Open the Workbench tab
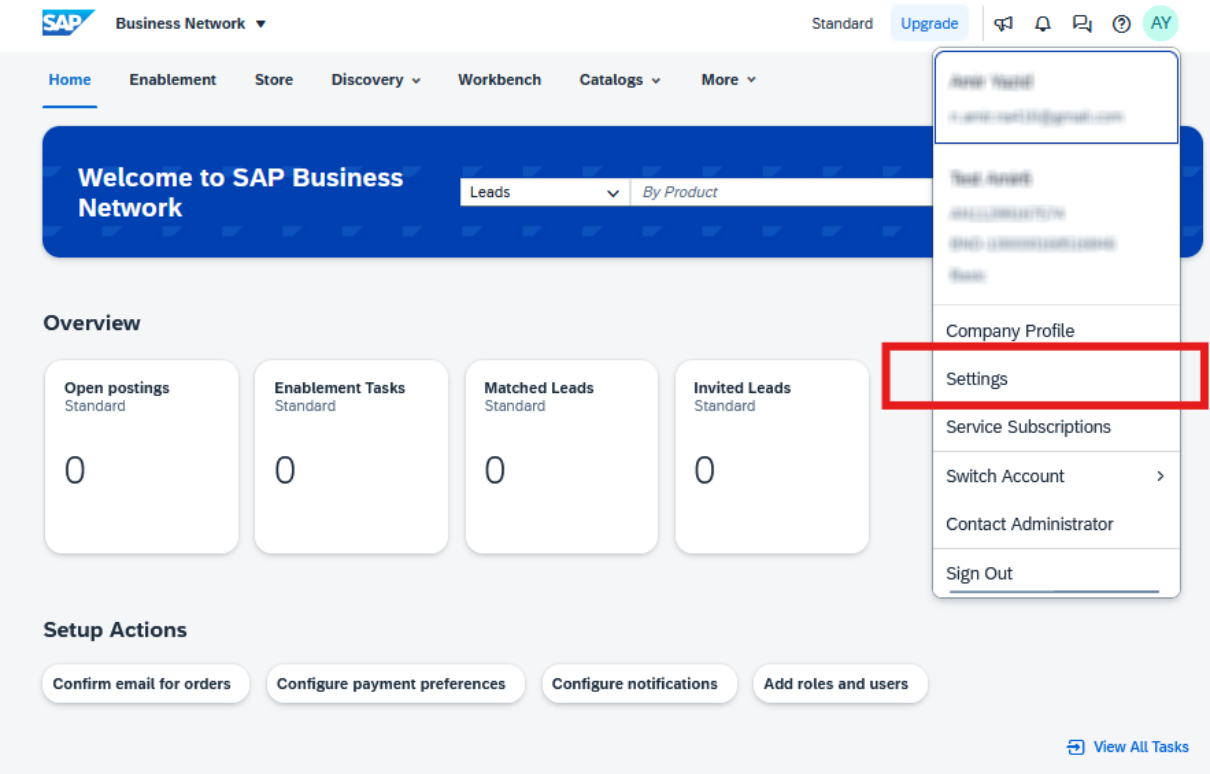The height and width of the screenshot is (774, 1210). click(x=500, y=80)
